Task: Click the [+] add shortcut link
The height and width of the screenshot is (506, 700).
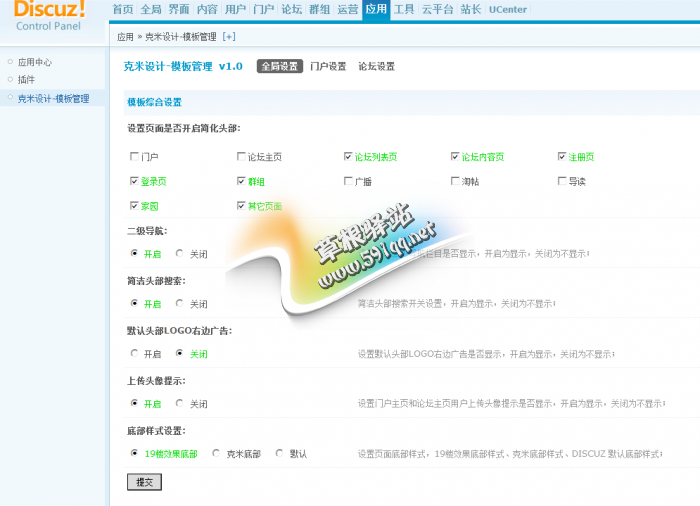Action: click(x=229, y=37)
